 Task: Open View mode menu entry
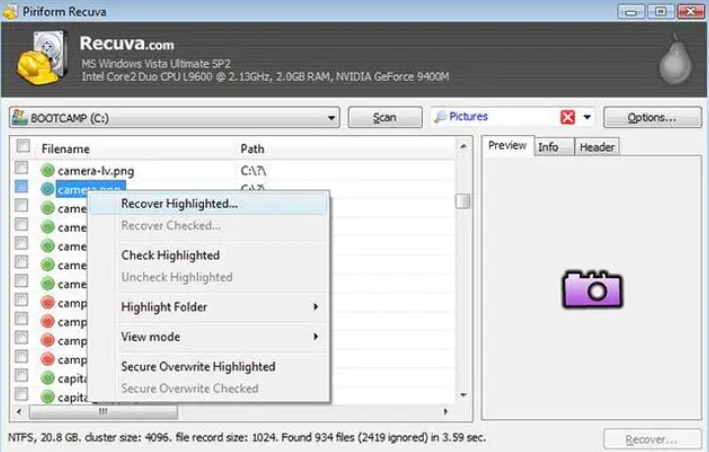coord(209,337)
